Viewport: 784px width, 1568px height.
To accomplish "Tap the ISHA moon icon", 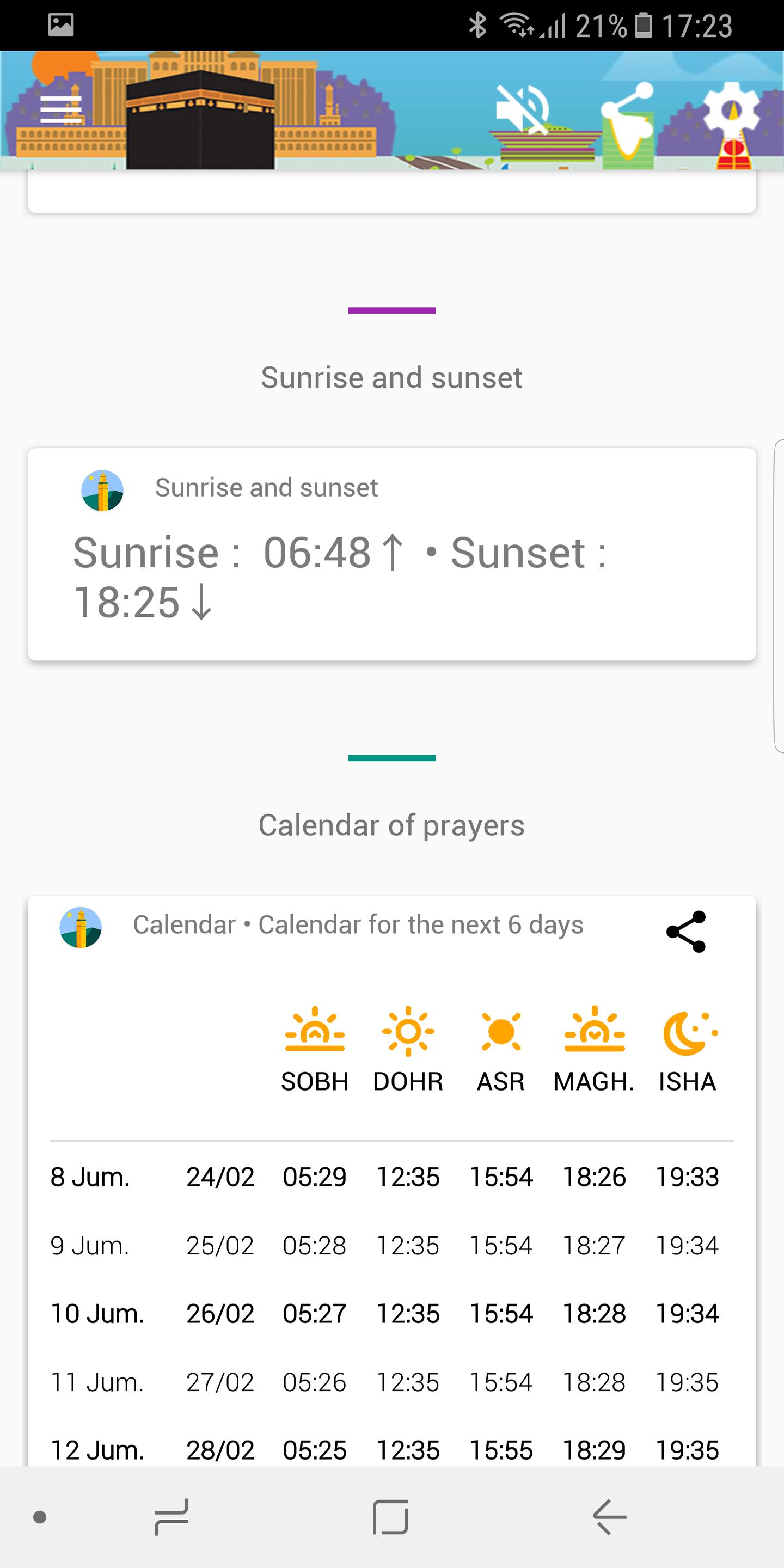I will (690, 1033).
